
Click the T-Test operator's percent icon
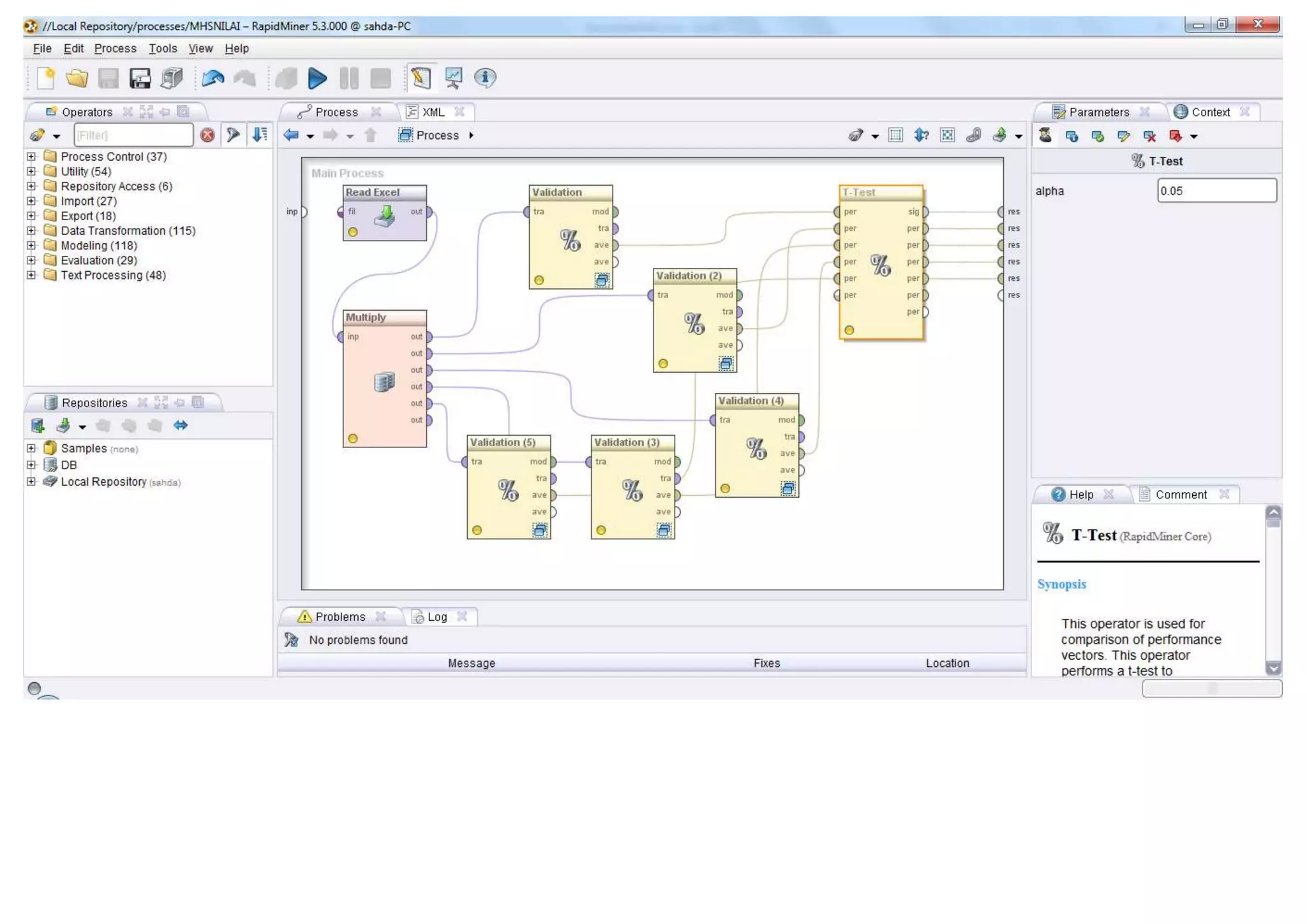pos(880,265)
